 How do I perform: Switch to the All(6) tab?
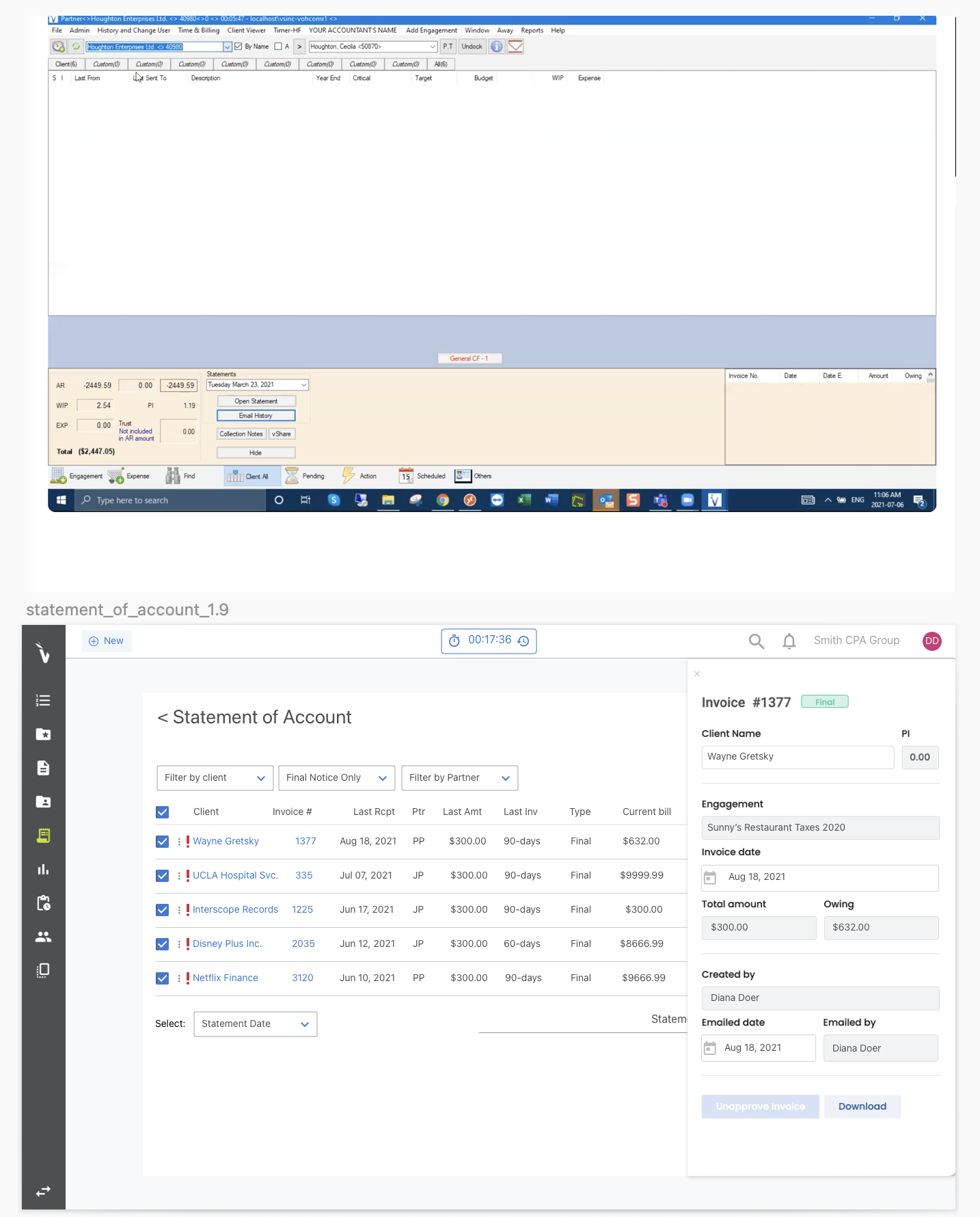pyautogui.click(x=441, y=64)
